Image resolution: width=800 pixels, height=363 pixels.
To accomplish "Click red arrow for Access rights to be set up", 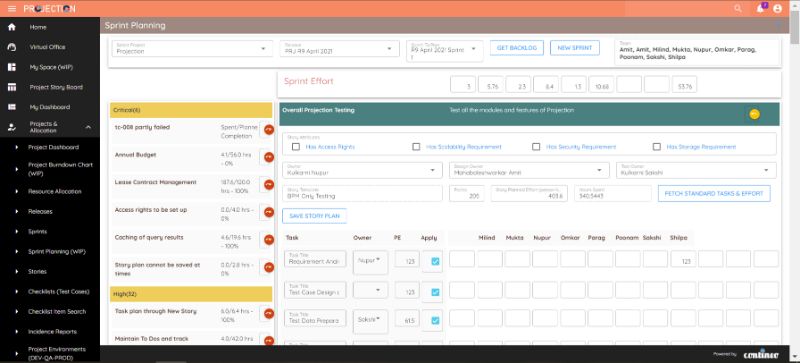I will pyautogui.click(x=268, y=212).
